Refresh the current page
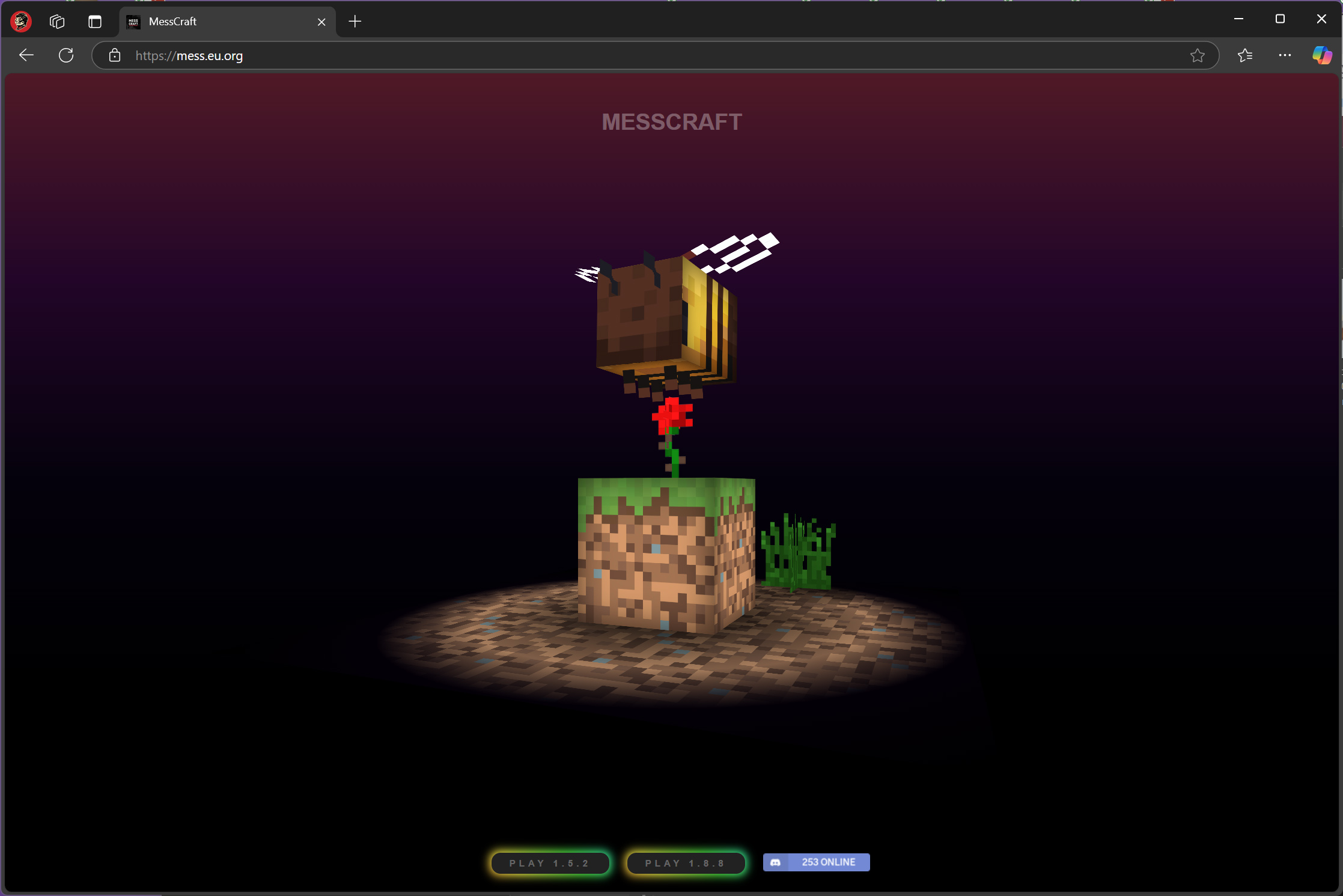The width and height of the screenshot is (1343, 896). coord(66,55)
